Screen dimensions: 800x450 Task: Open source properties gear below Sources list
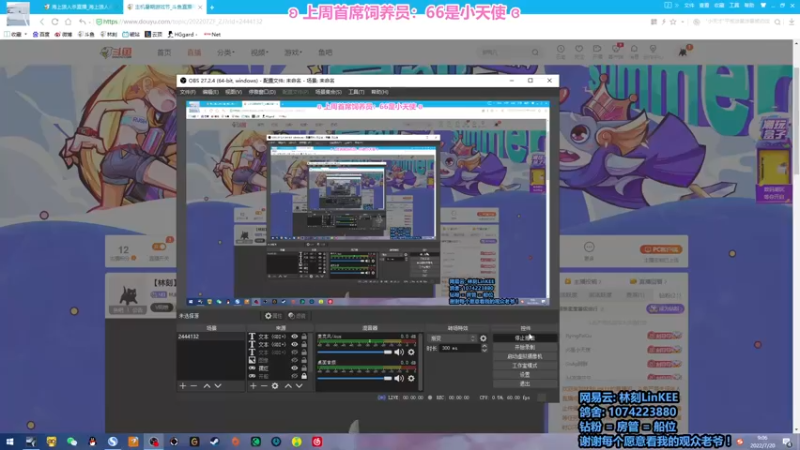pos(275,386)
